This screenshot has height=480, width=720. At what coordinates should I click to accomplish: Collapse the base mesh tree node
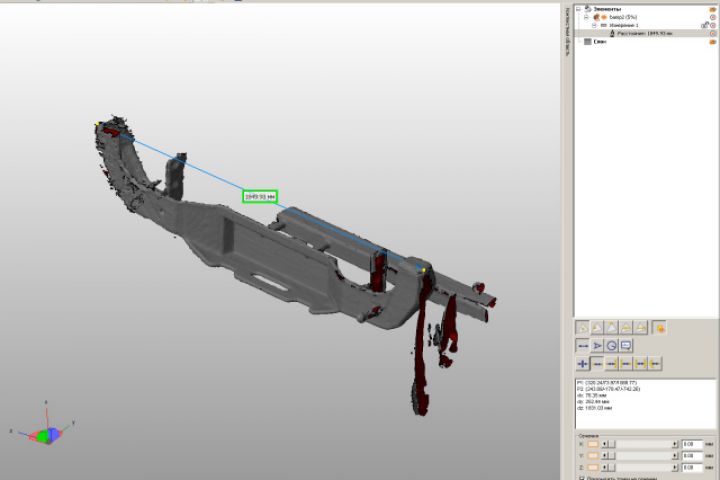[586, 17]
